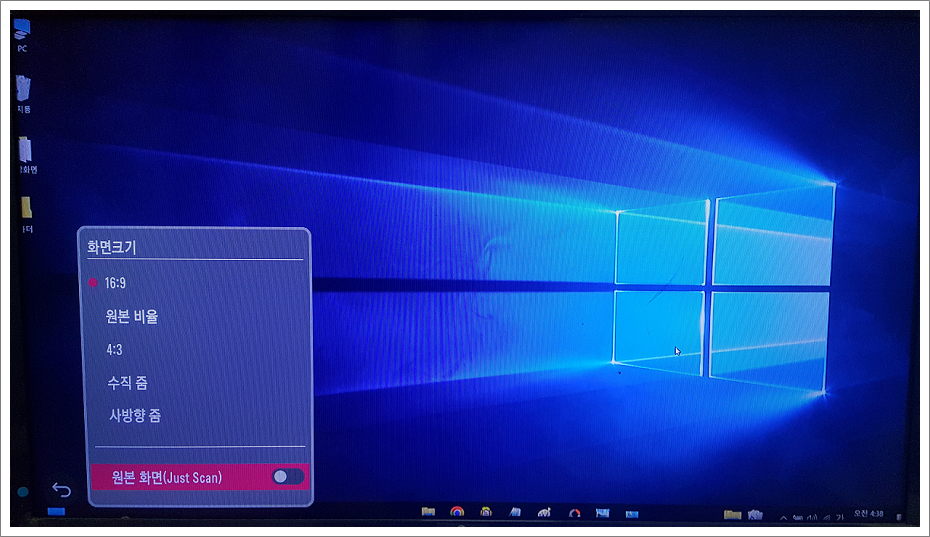
Task: Open the light blue window taskbar icon
Action: tap(603, 513)
